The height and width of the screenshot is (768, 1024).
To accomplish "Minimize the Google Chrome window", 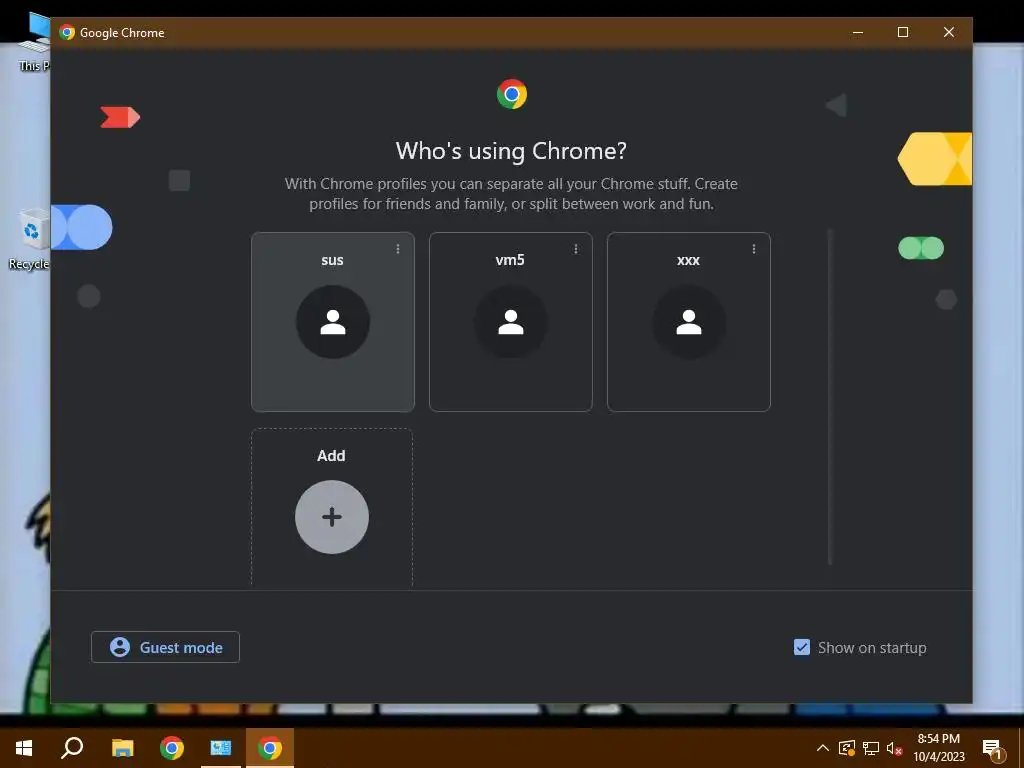I will click(x=858, y=32).
